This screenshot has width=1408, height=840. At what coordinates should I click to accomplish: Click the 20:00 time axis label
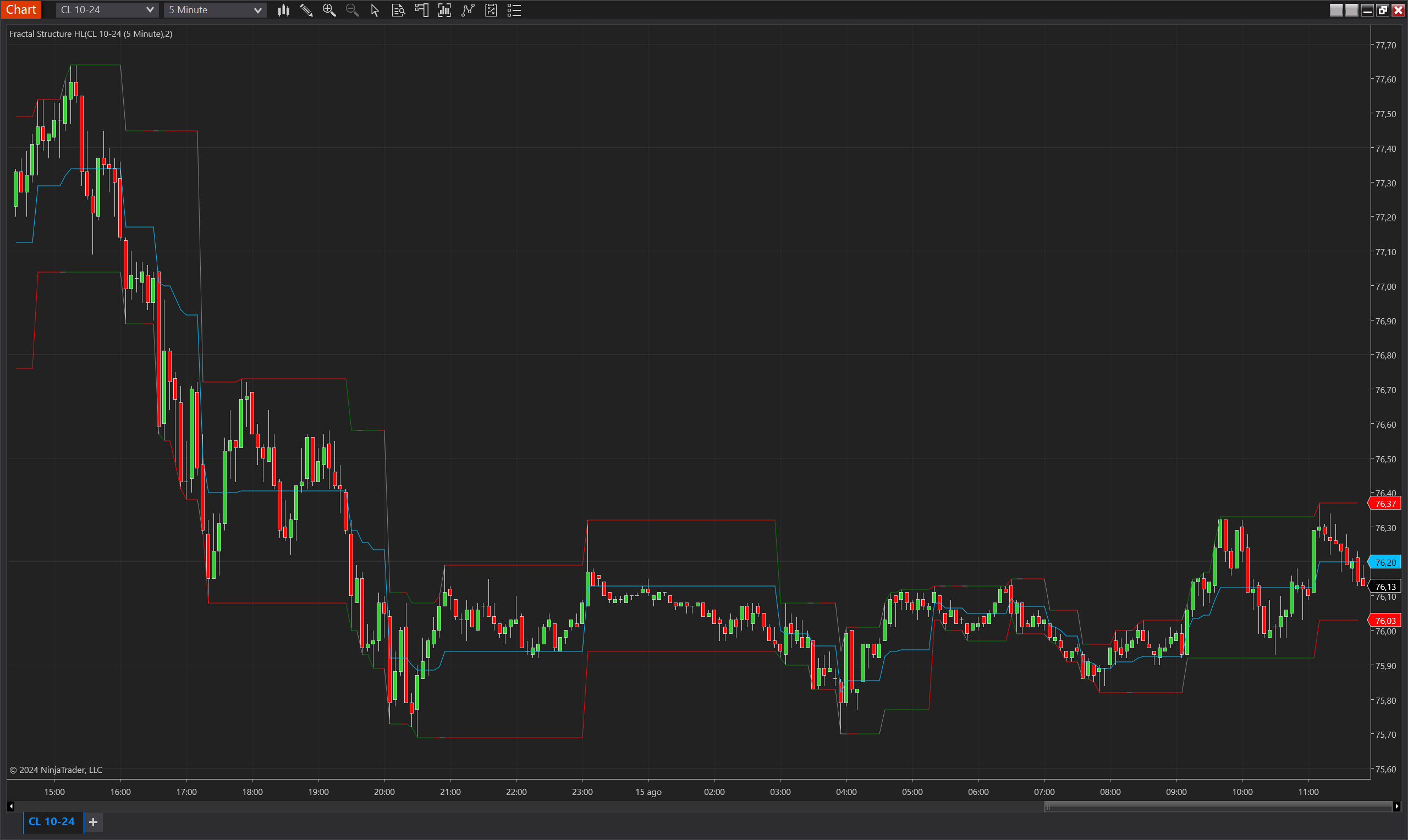pyautogui.click(x=384, y=791)
